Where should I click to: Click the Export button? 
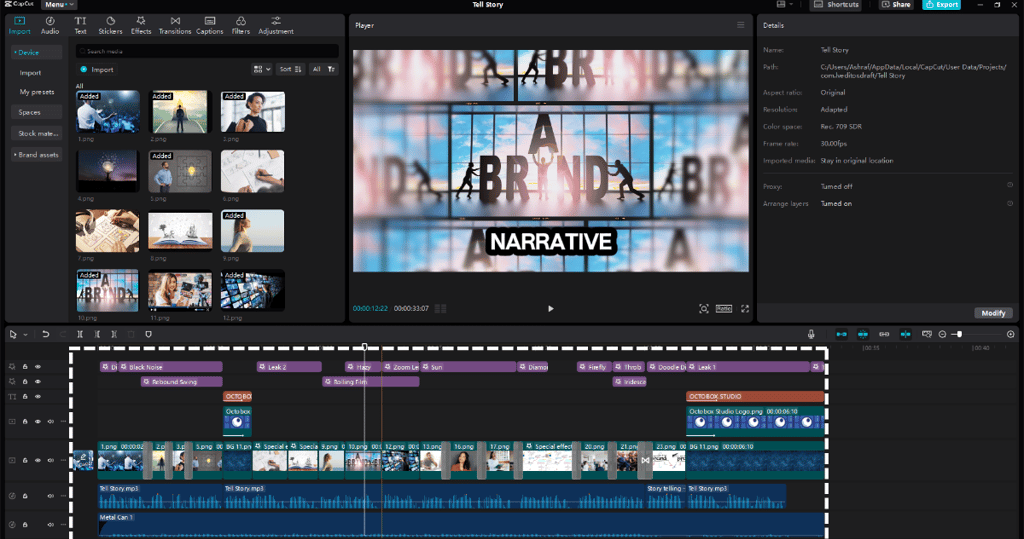941,5
